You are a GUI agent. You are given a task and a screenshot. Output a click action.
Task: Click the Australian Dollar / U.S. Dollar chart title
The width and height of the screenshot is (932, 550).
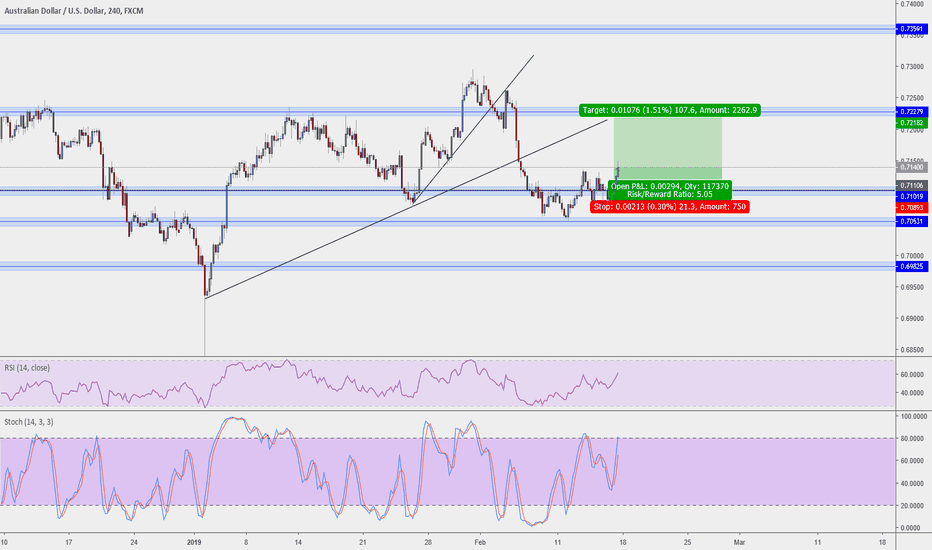click(x=74, y=11)
